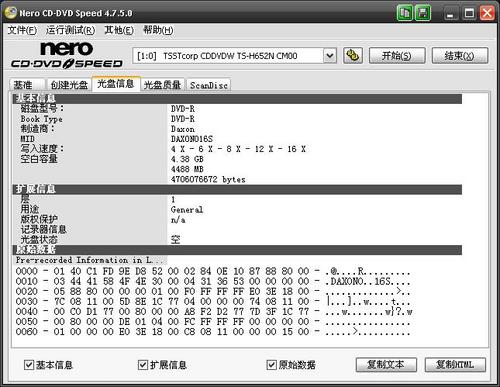The image size is (500, 387).
Task: Click the capacity value 4.38 GB
Action: [x=187, y=159]
